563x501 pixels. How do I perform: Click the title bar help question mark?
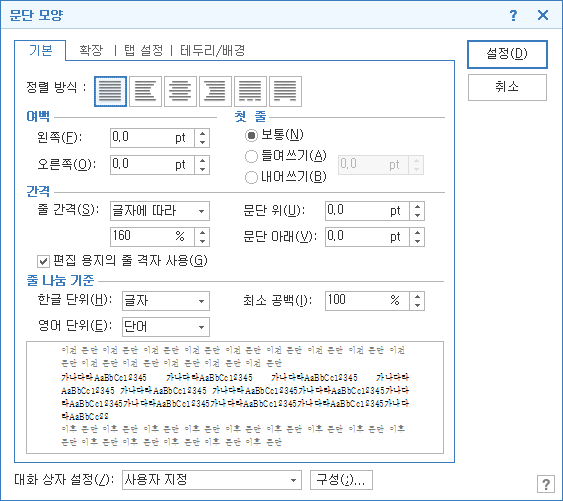pyautogui.click(x=513, y=15)
